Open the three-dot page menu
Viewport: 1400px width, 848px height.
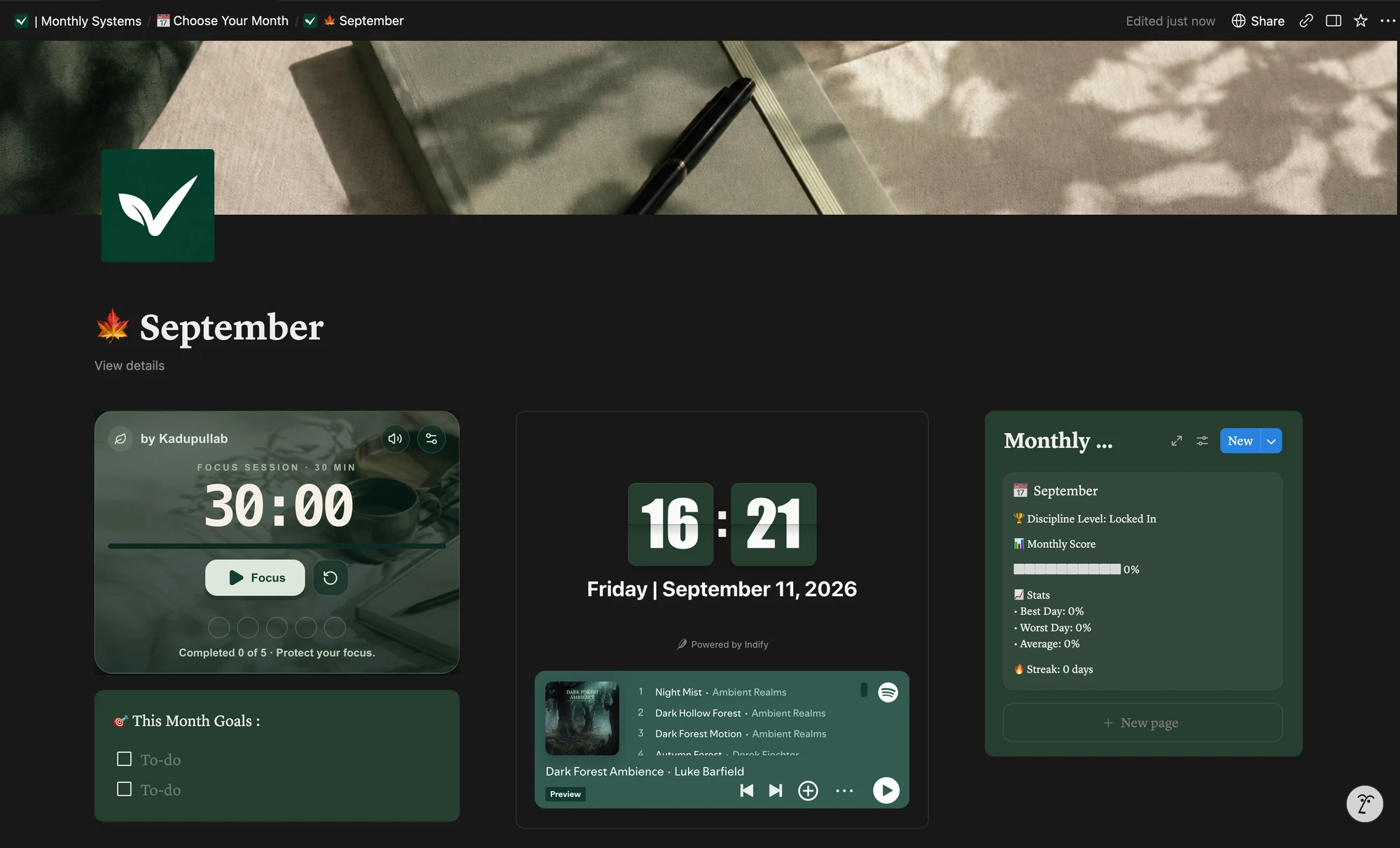point(1387,21)
